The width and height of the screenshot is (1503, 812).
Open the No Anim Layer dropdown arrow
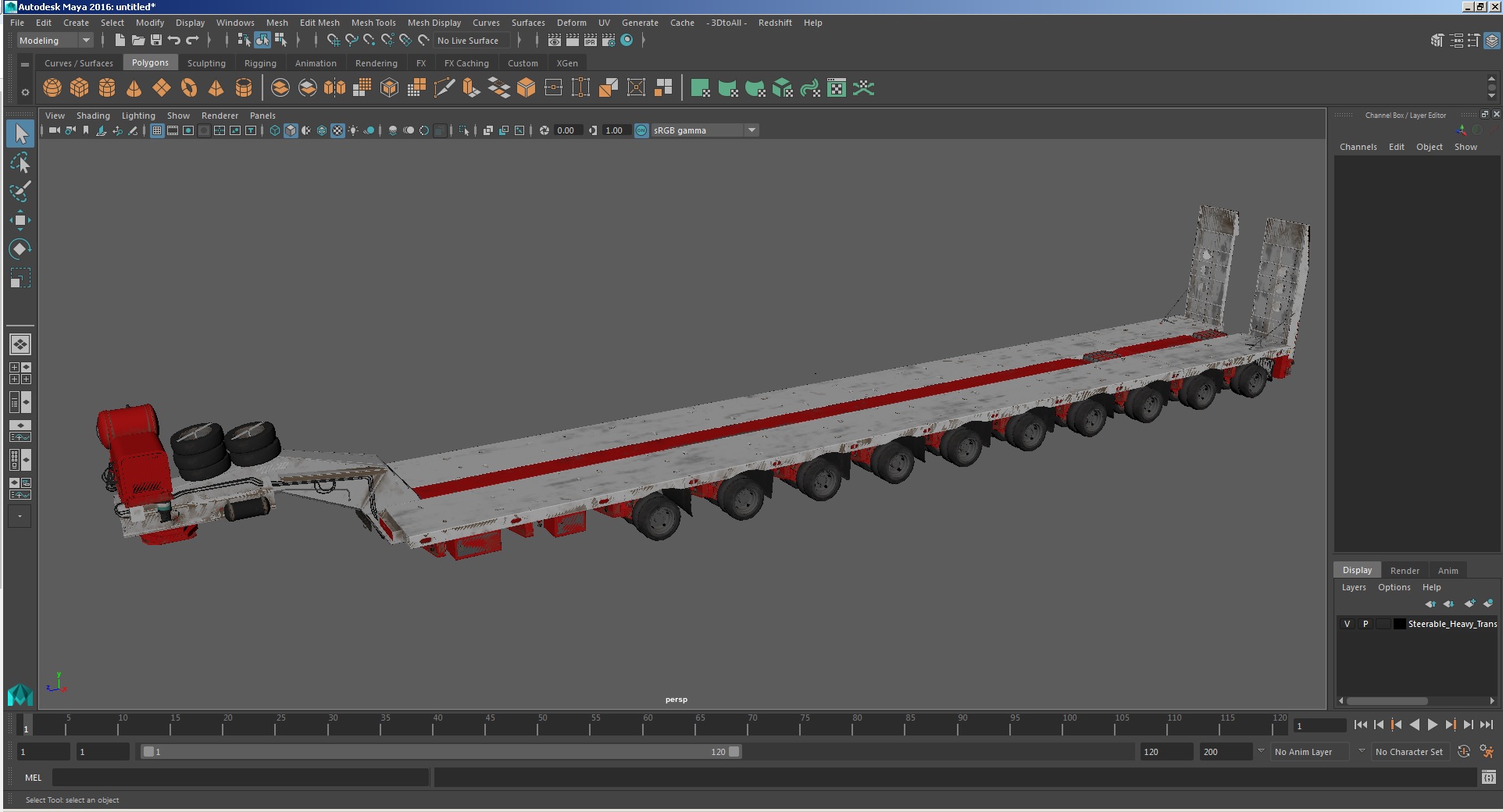pyautogui.click(x=1260, y=751)
